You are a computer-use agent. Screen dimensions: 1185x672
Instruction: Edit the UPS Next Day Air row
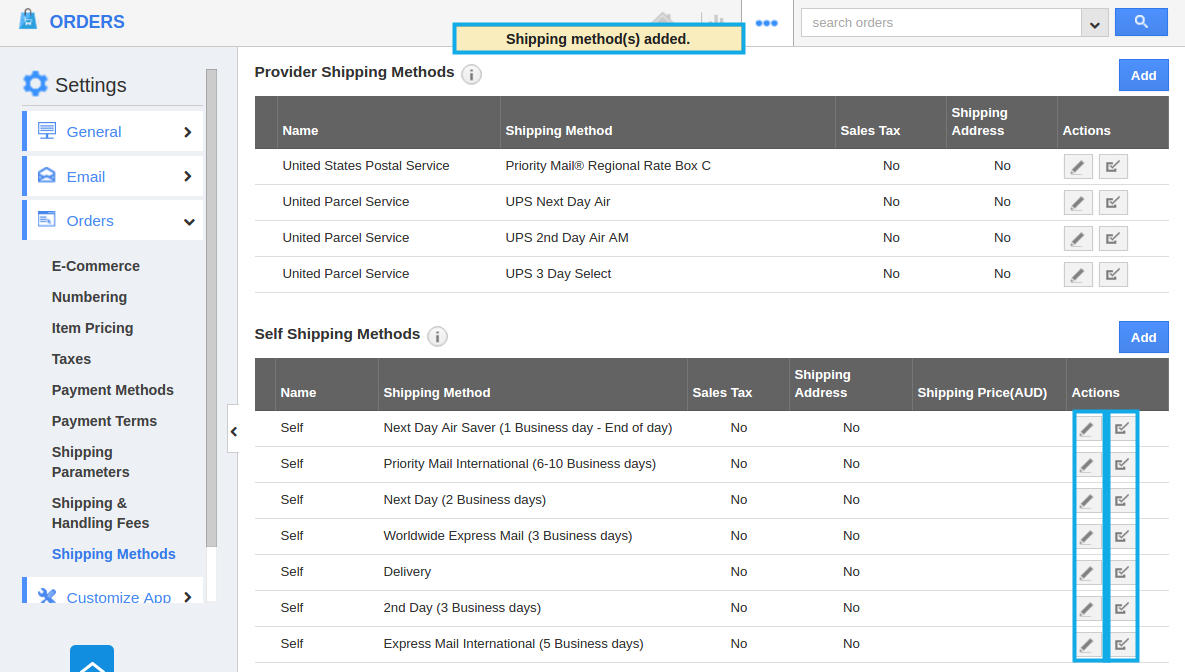point(1078,202)
